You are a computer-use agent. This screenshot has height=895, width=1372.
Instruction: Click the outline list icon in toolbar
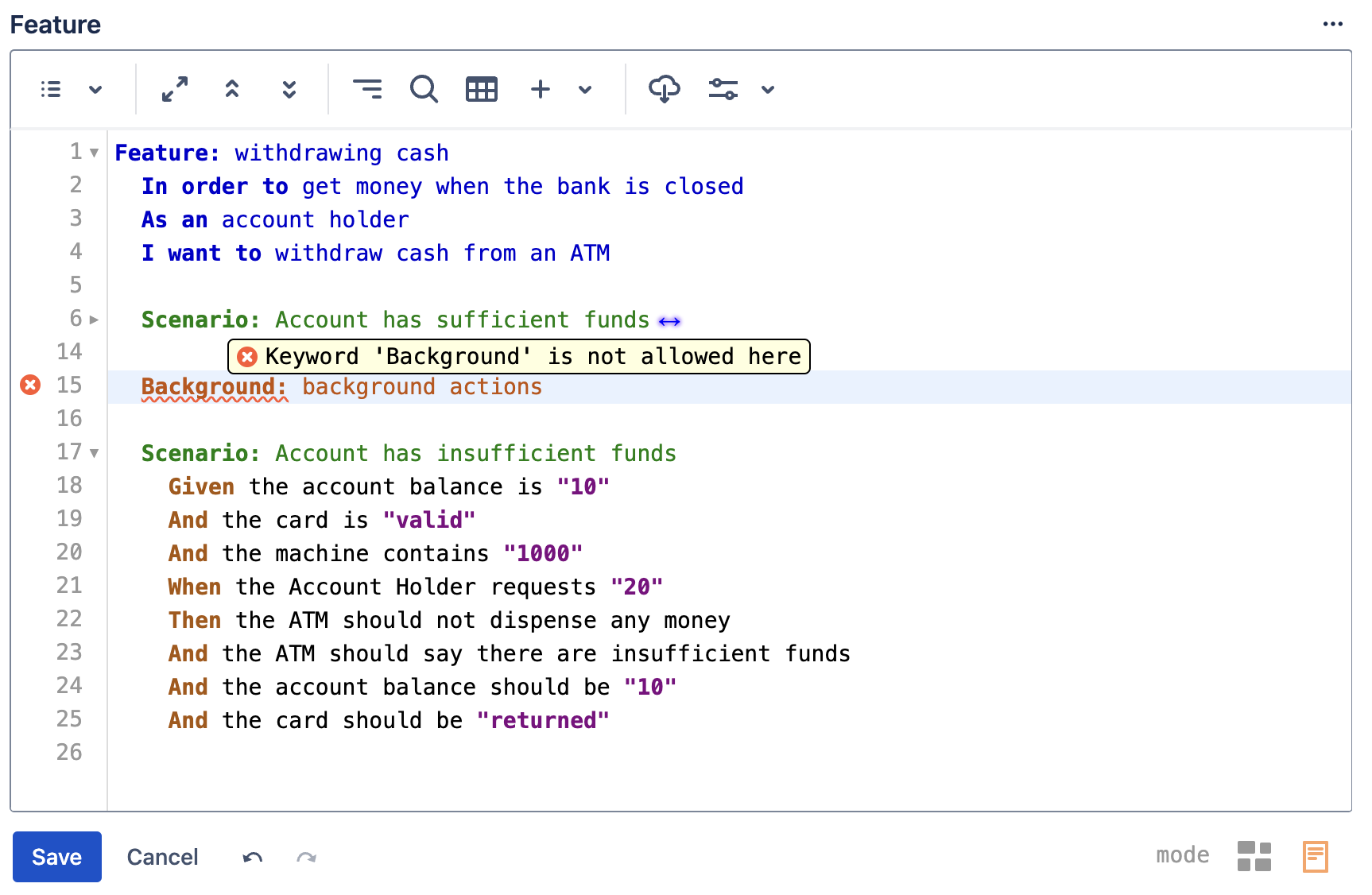click(51, 89)
